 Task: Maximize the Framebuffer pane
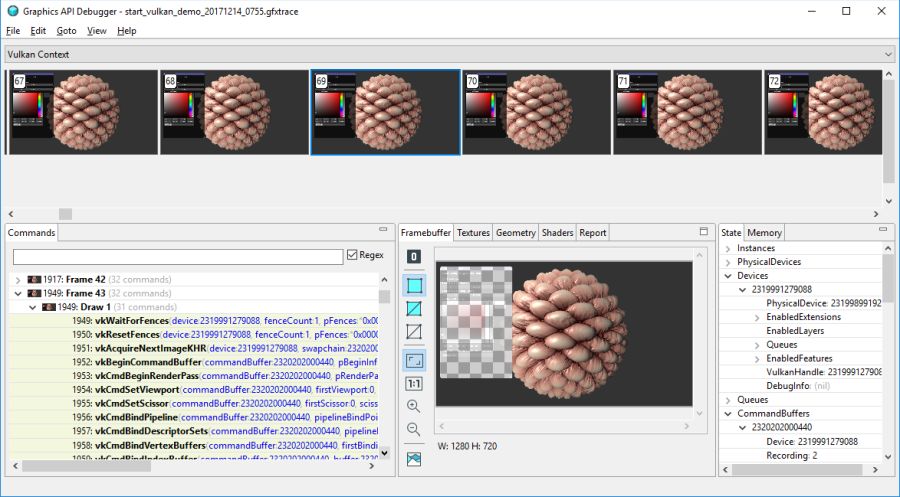704,231
